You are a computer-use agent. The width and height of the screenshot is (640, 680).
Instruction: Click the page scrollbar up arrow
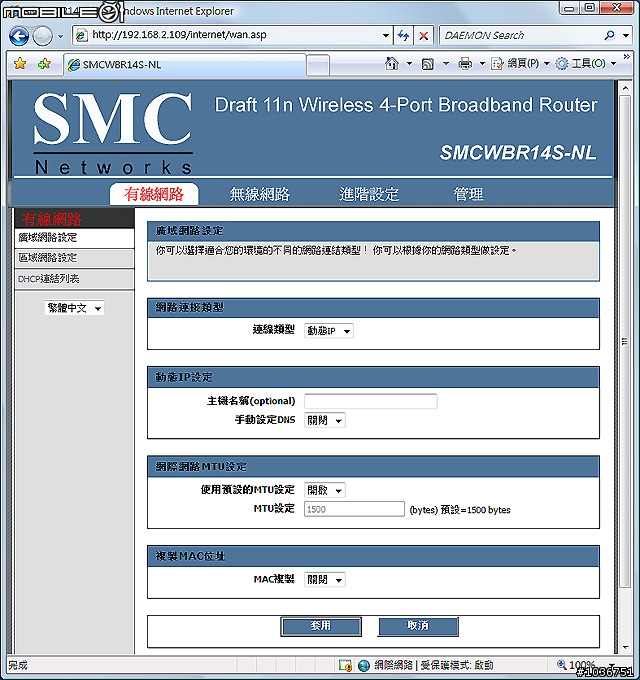(x=625, y=88)
